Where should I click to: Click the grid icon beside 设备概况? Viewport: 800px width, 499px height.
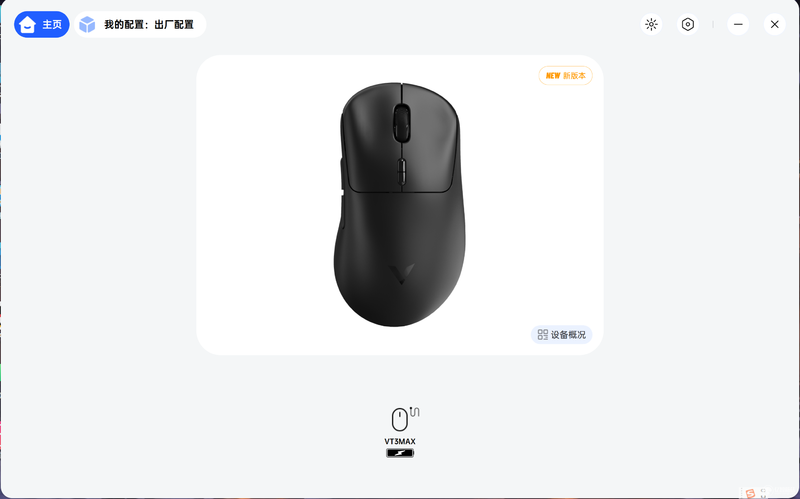(543, 335)
